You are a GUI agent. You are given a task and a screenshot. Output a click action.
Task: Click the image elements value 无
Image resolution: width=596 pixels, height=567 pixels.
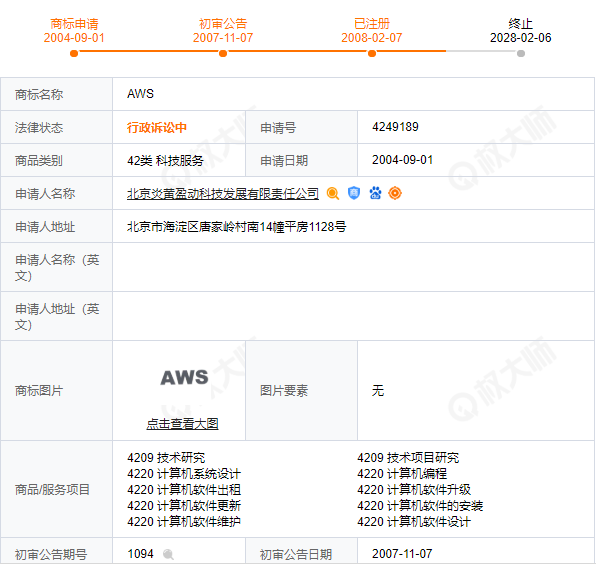click(378, 391)
